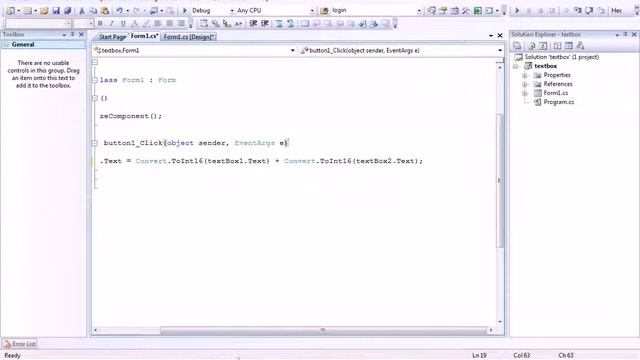The image size is (640, 360).
Task: Open the Debug configuration dropdown
Action: point(232,11)
